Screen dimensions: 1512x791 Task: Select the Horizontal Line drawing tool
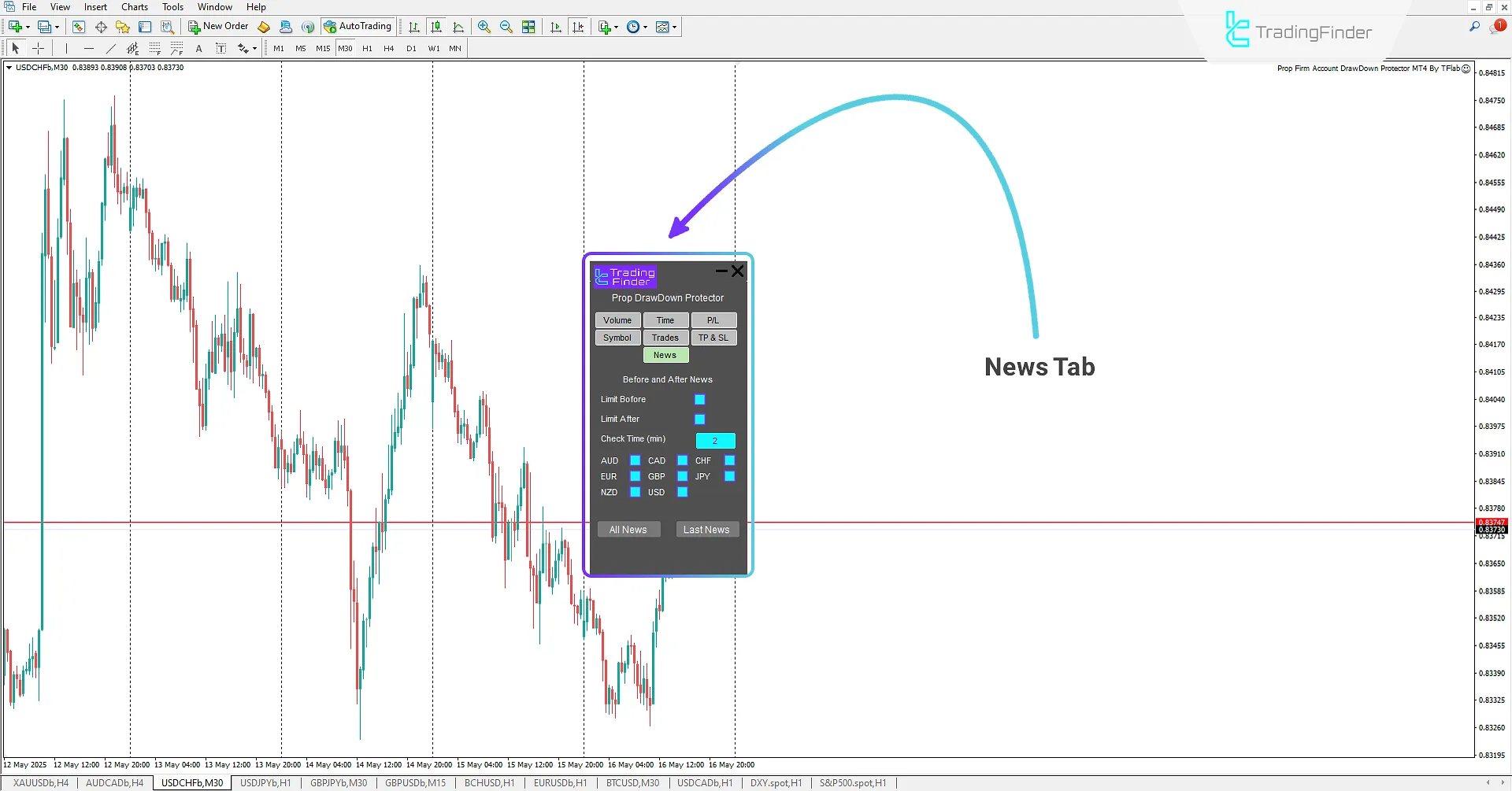pos(88,48)
